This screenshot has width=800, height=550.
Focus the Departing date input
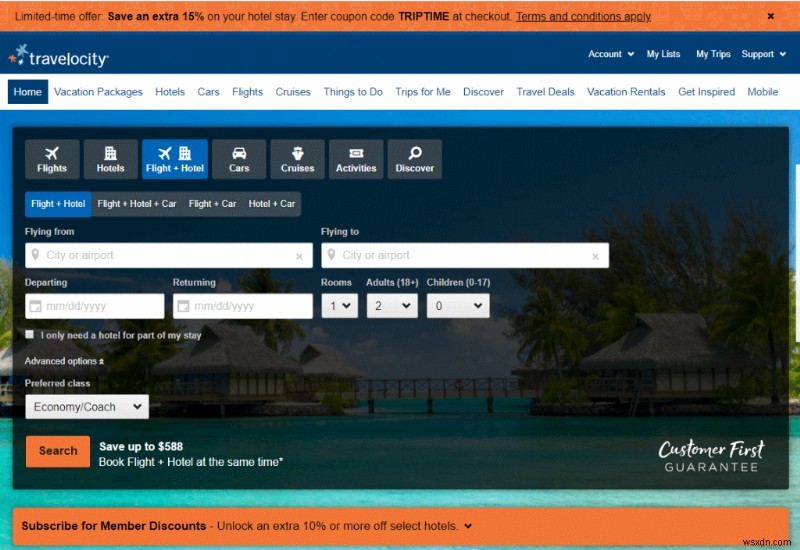(95, 306)
